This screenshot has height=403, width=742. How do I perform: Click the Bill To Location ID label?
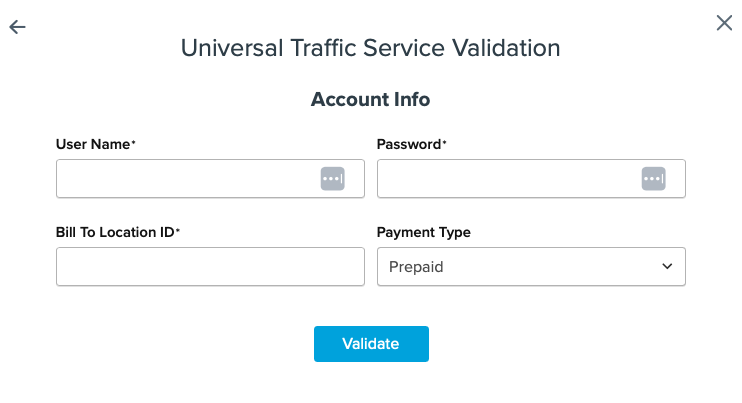click(x=115, y=232)
